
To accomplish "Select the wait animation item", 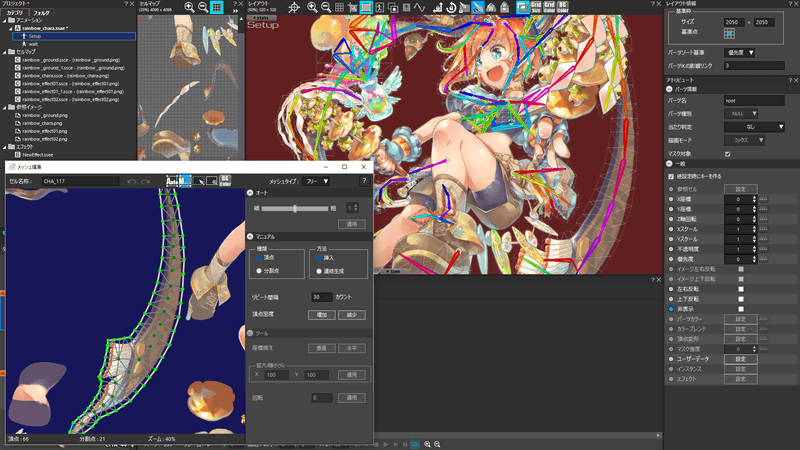I will pos(33,44).
